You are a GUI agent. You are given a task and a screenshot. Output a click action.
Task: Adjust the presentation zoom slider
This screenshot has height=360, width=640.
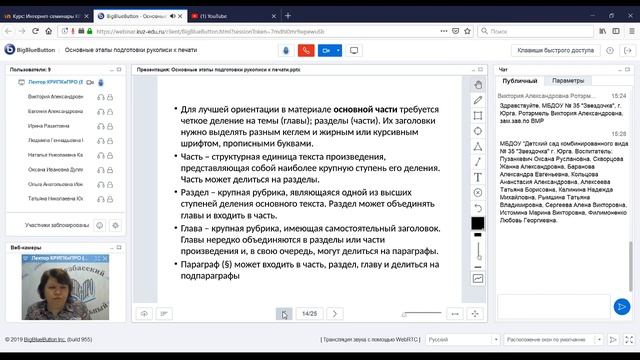tap(422, 313)
